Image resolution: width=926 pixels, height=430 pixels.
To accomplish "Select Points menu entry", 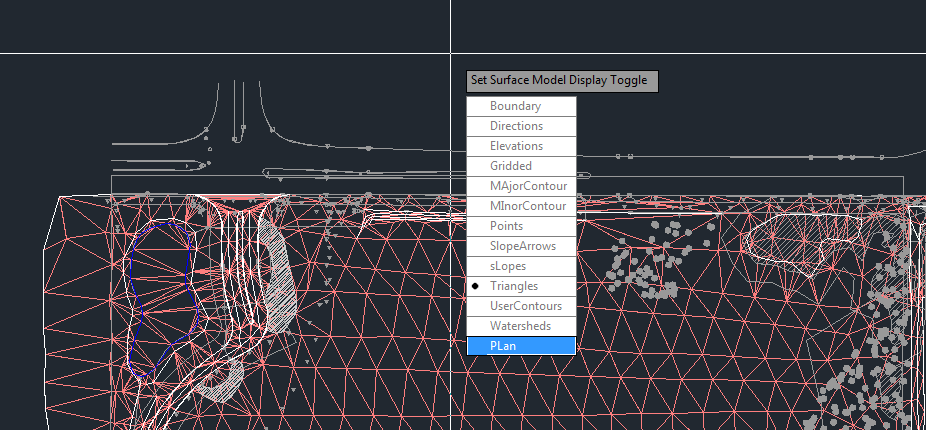I will (521, 226).
